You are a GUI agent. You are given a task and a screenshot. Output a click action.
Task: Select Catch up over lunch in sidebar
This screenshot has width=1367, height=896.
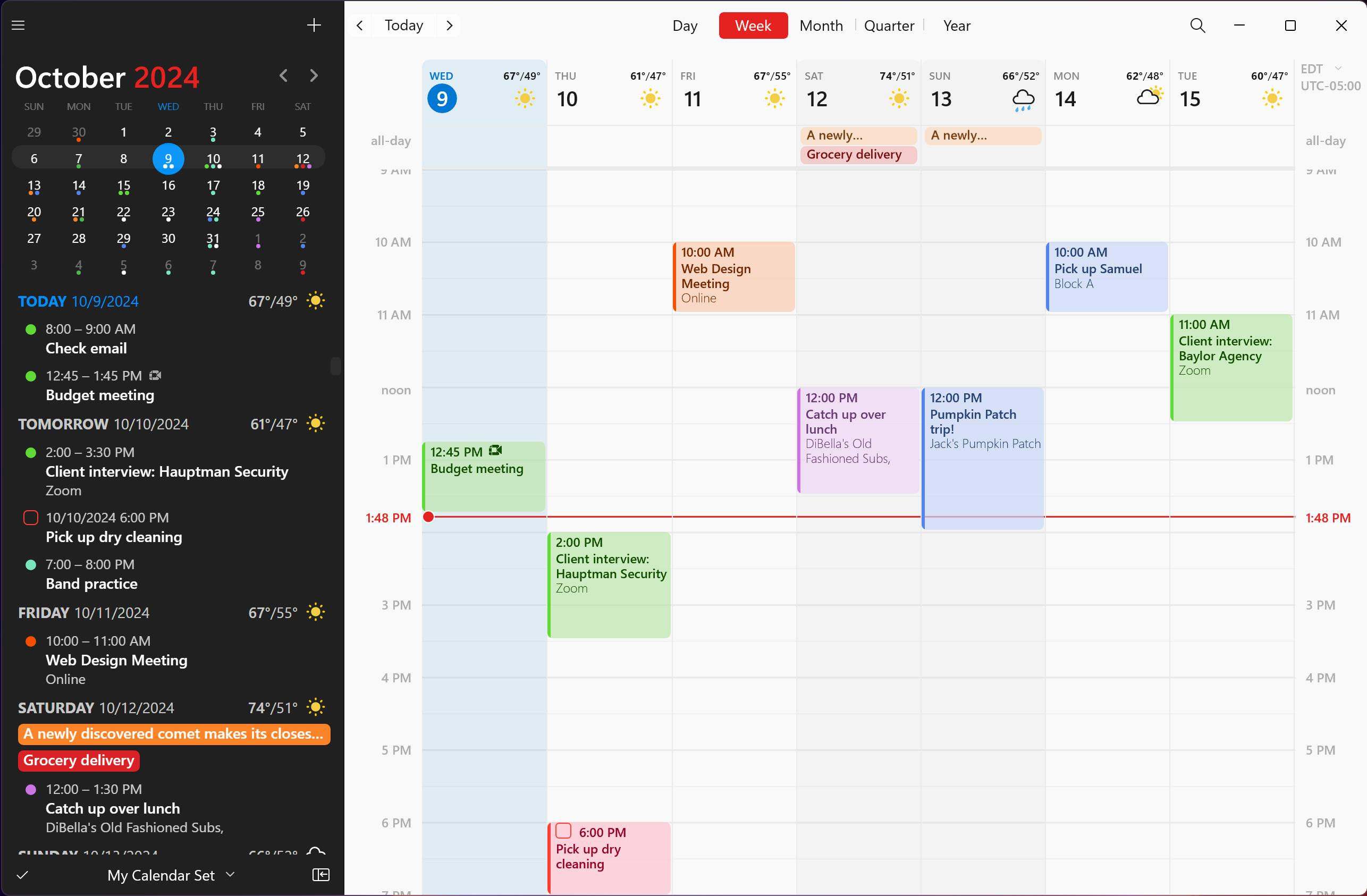113,808
